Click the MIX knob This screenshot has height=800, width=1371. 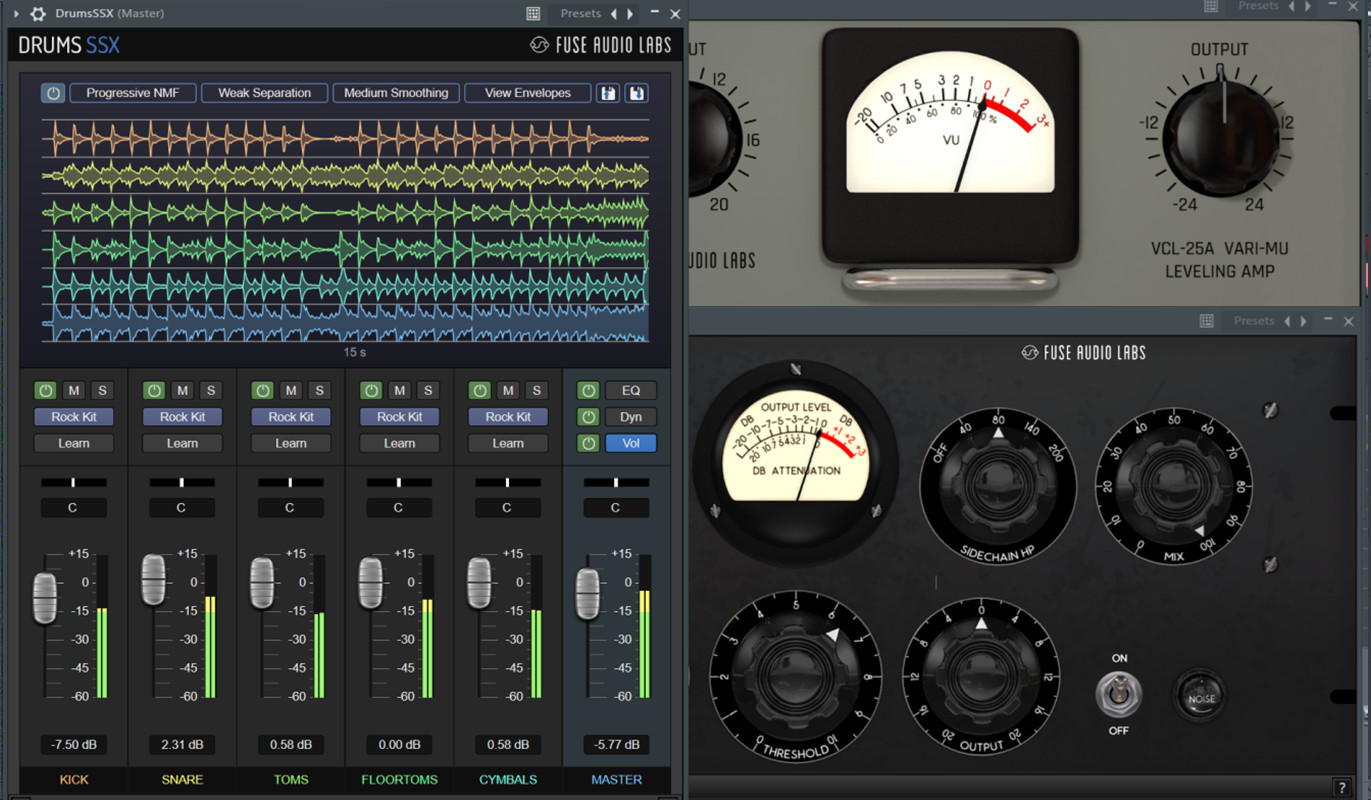[x=1172, y=486]
